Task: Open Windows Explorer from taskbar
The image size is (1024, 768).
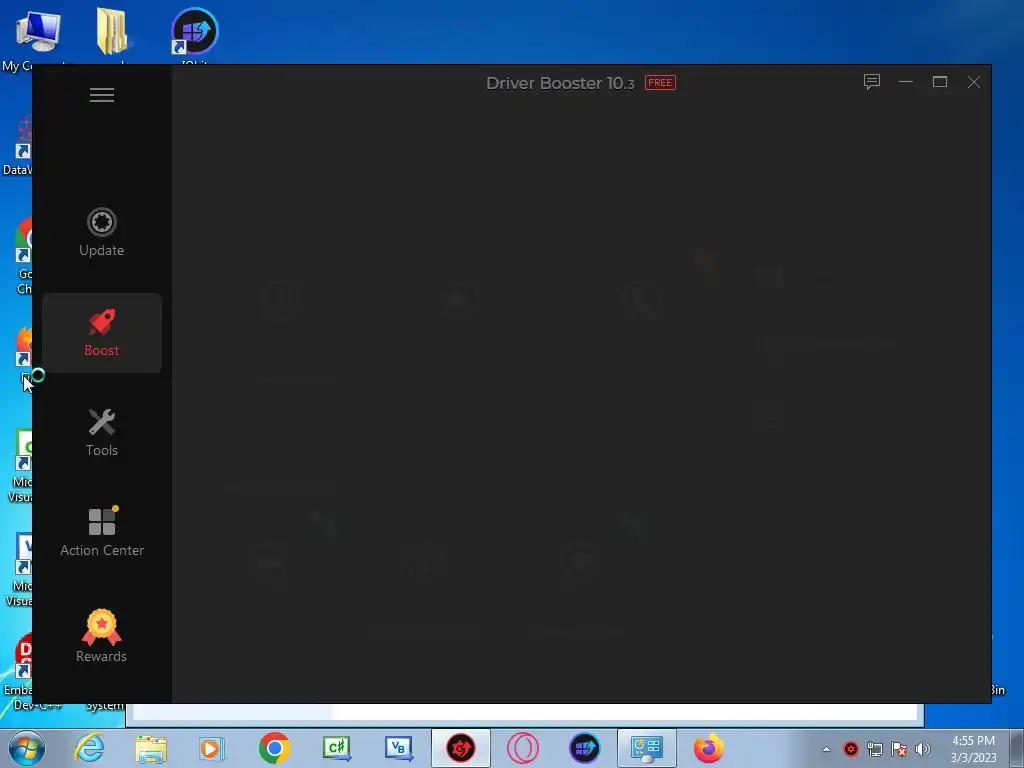Action: (x=151, y=748)
